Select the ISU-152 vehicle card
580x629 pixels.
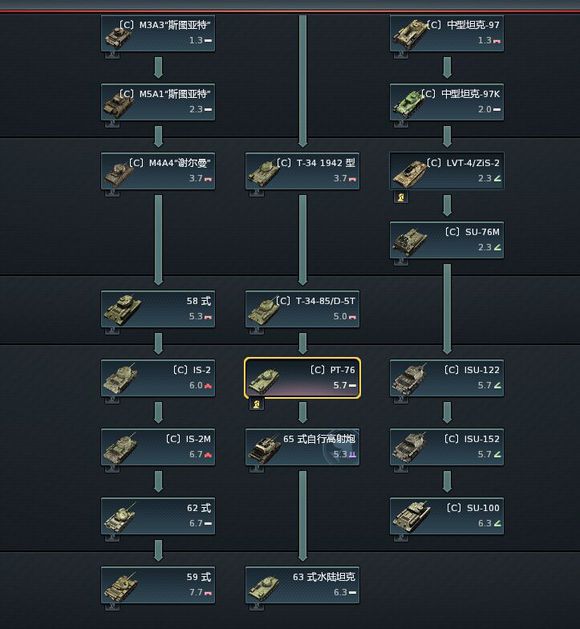pos(447,447)
